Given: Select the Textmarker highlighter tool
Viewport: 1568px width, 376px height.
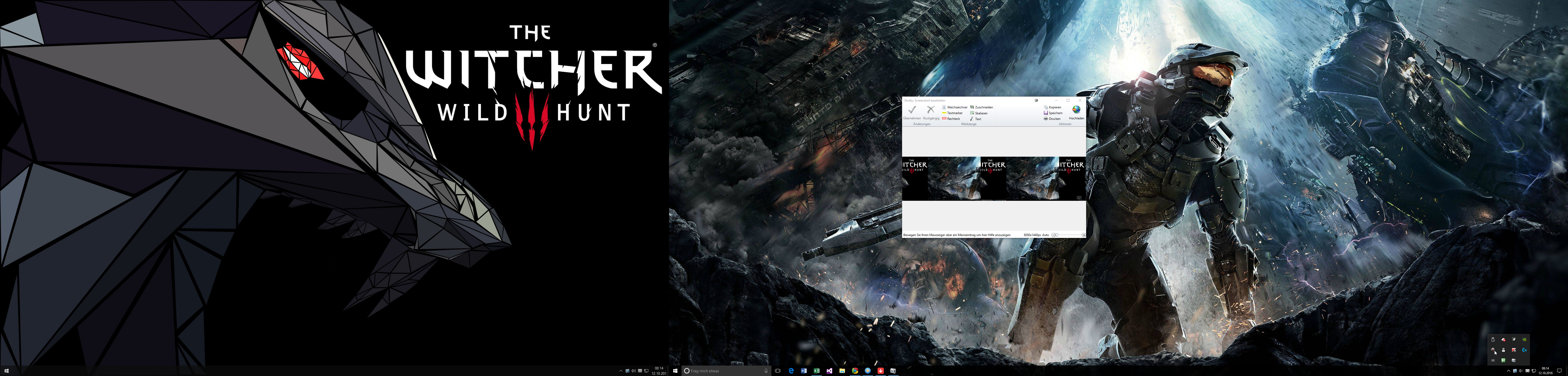Looking at the screenshot, I should (x=953, y=113).
